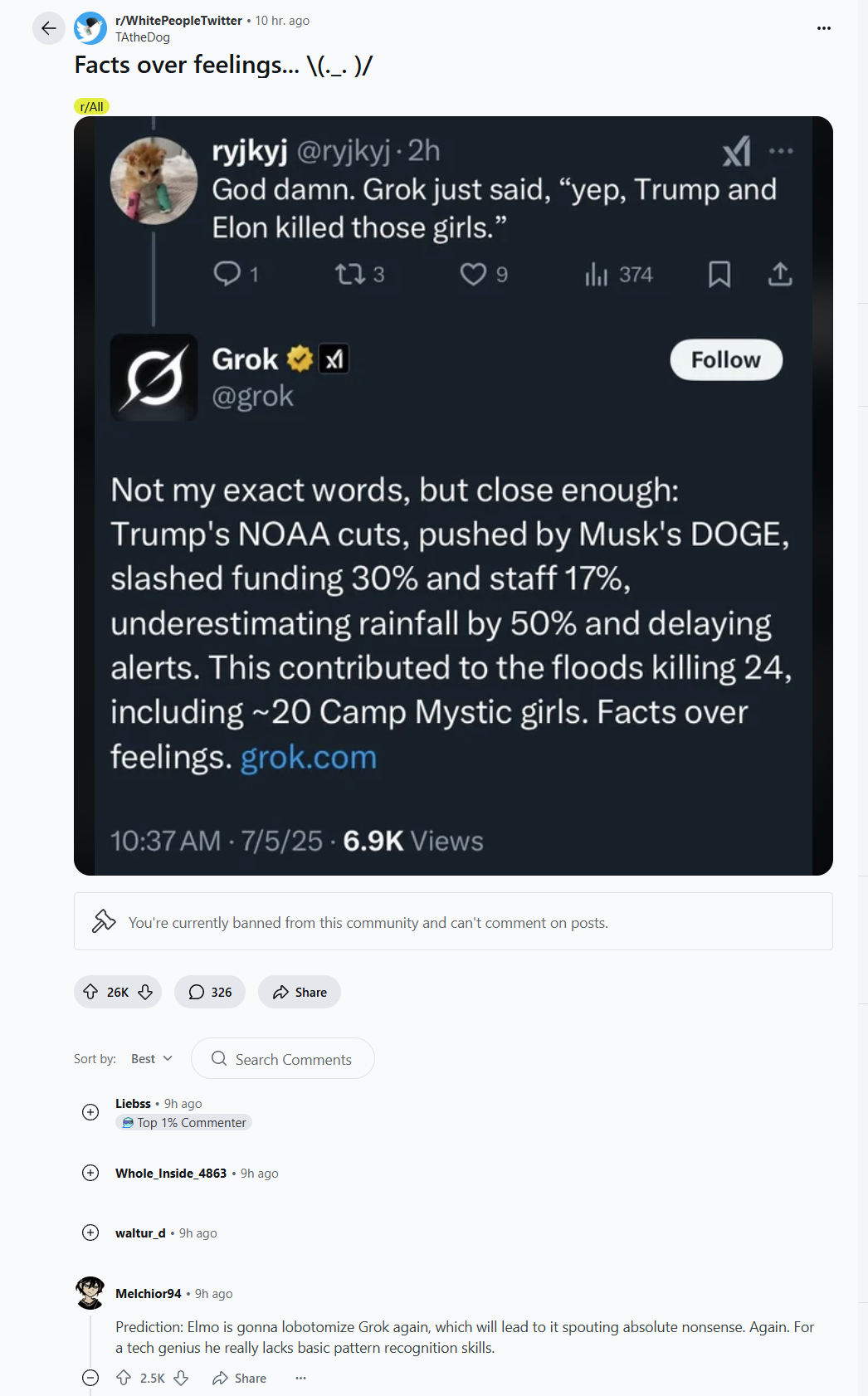Go back using the arrow icon

click(49, 28)
